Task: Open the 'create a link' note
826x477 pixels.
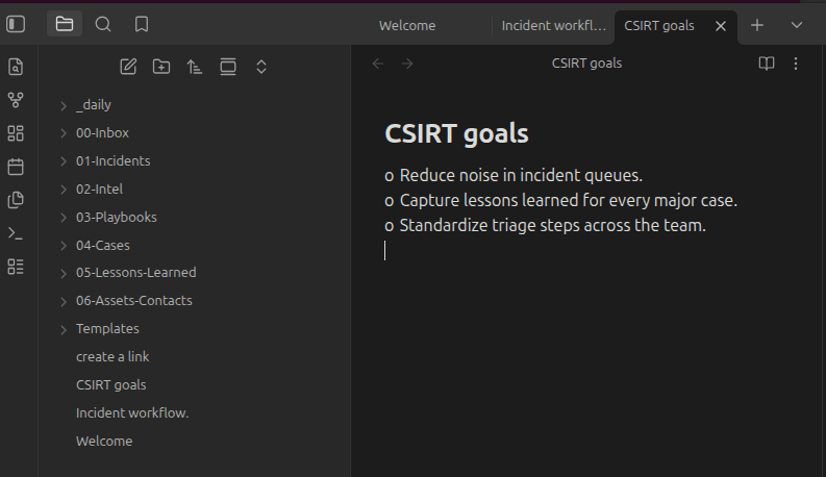Action: point(112,357)
